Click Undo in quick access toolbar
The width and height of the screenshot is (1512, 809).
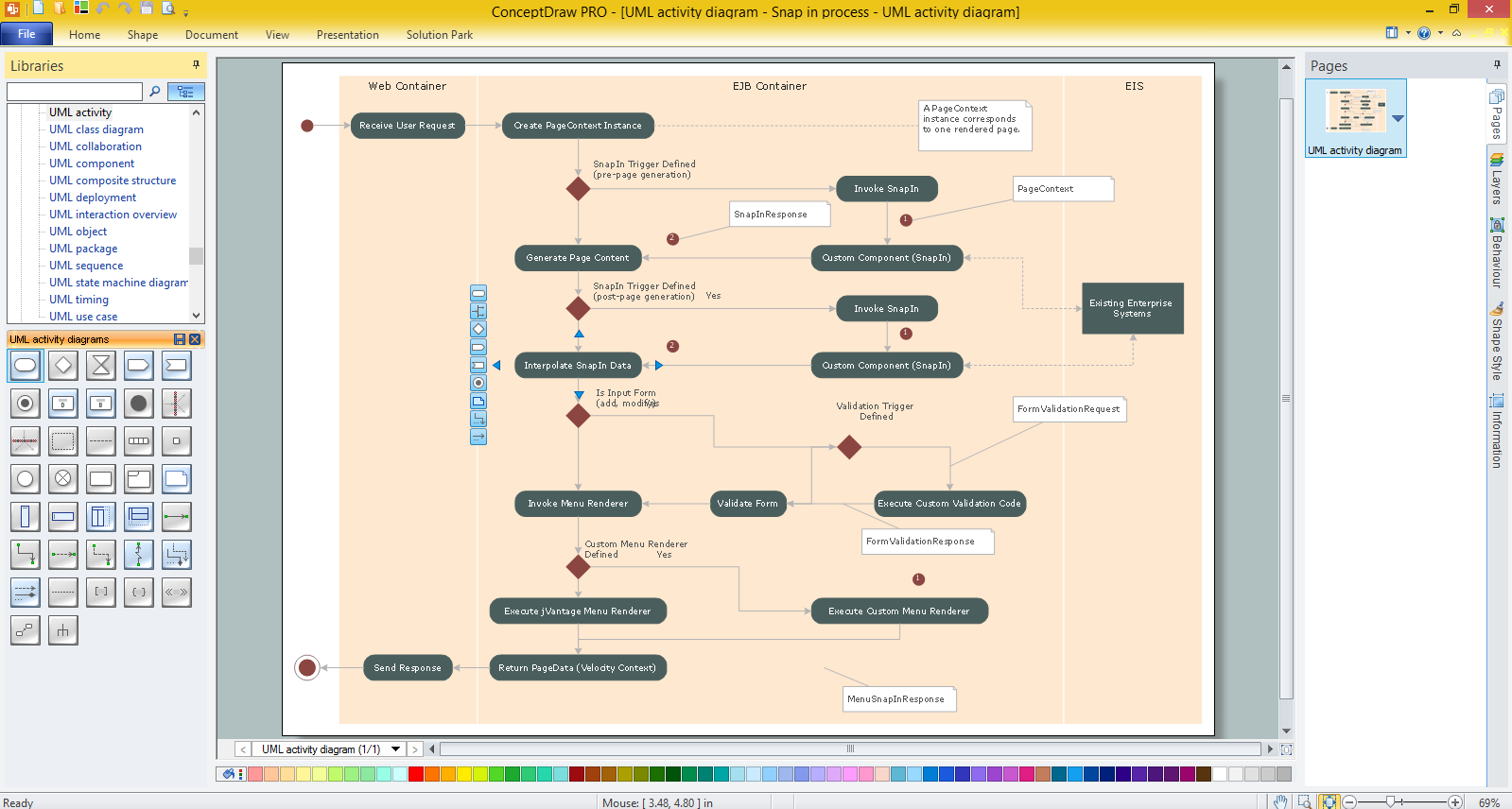(102, 9)
